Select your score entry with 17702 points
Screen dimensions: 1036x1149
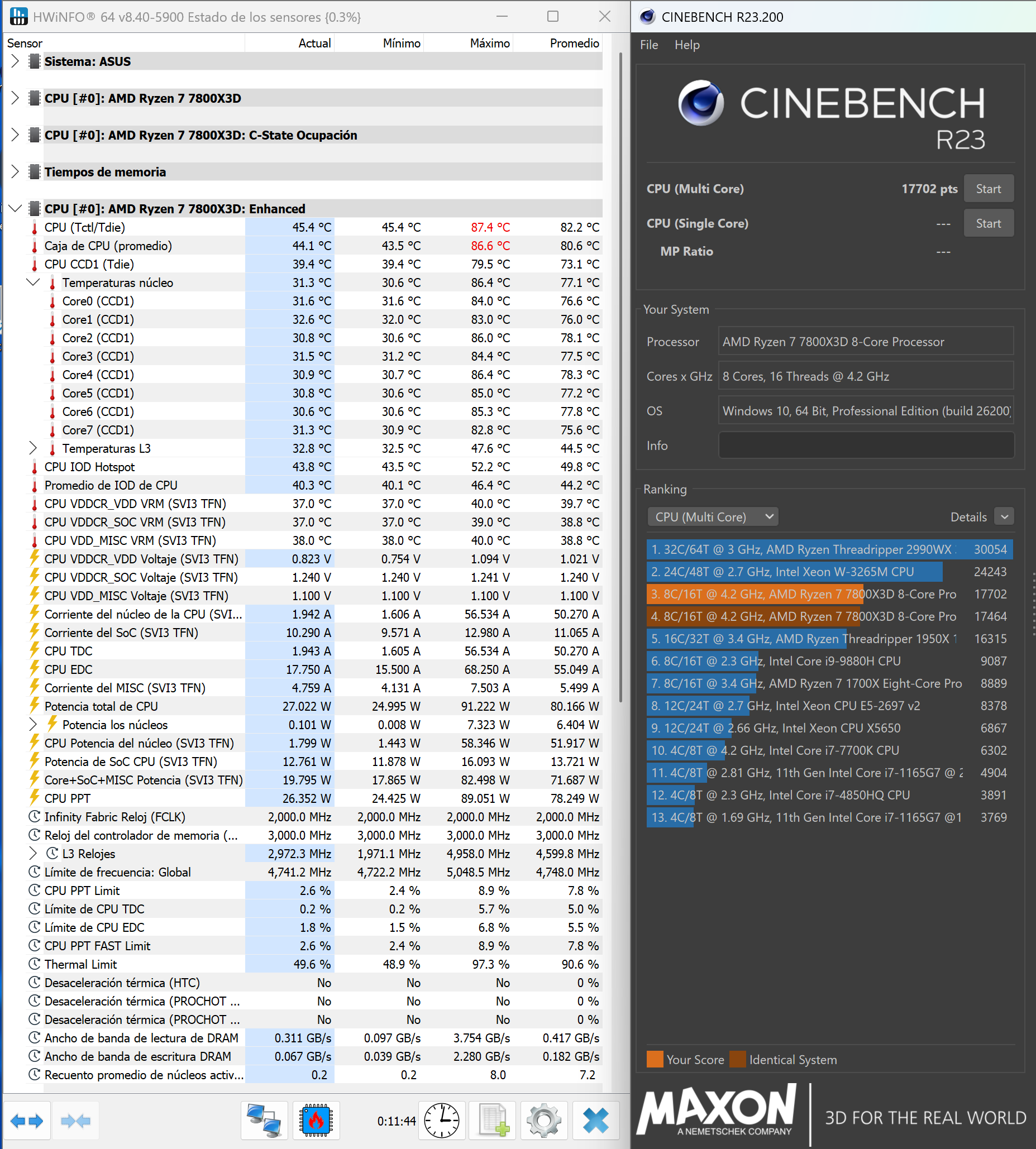(x=829, y=593)
